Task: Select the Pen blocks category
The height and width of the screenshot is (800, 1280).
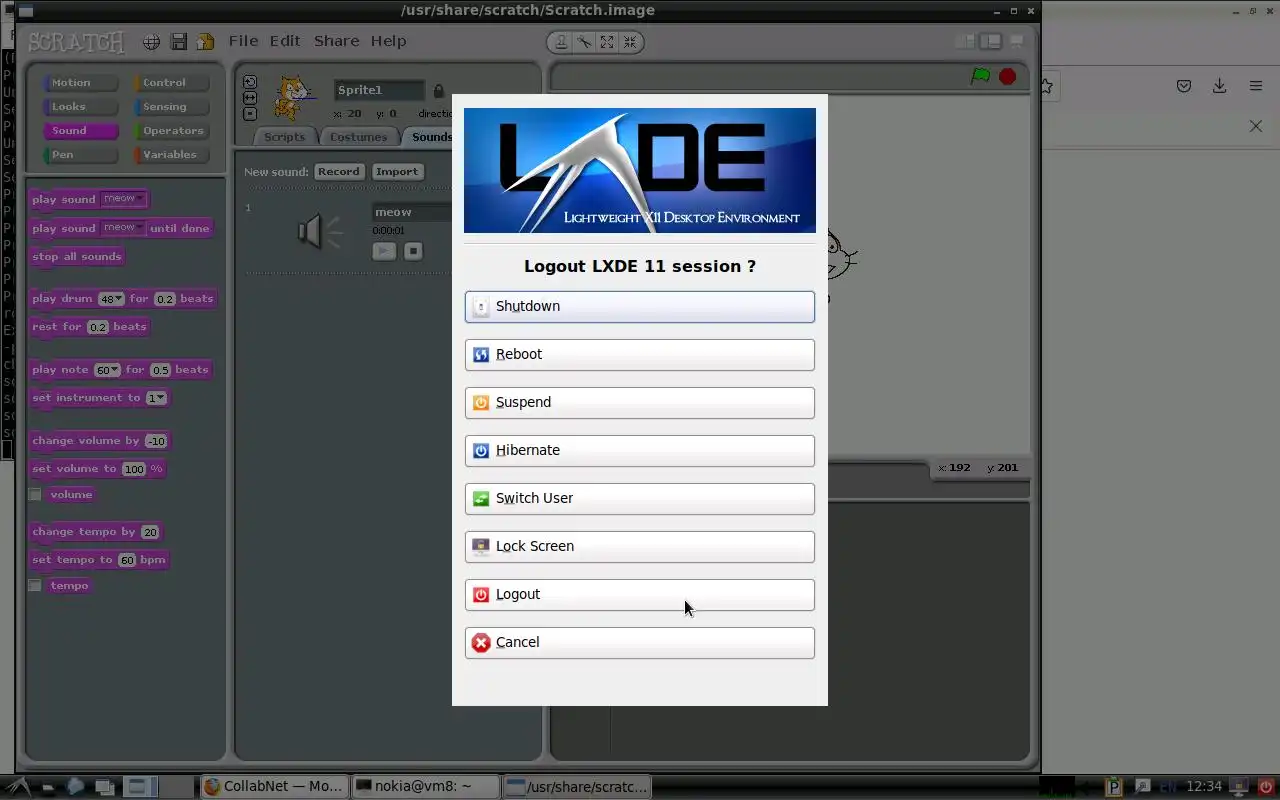Action: pos(80,155)
